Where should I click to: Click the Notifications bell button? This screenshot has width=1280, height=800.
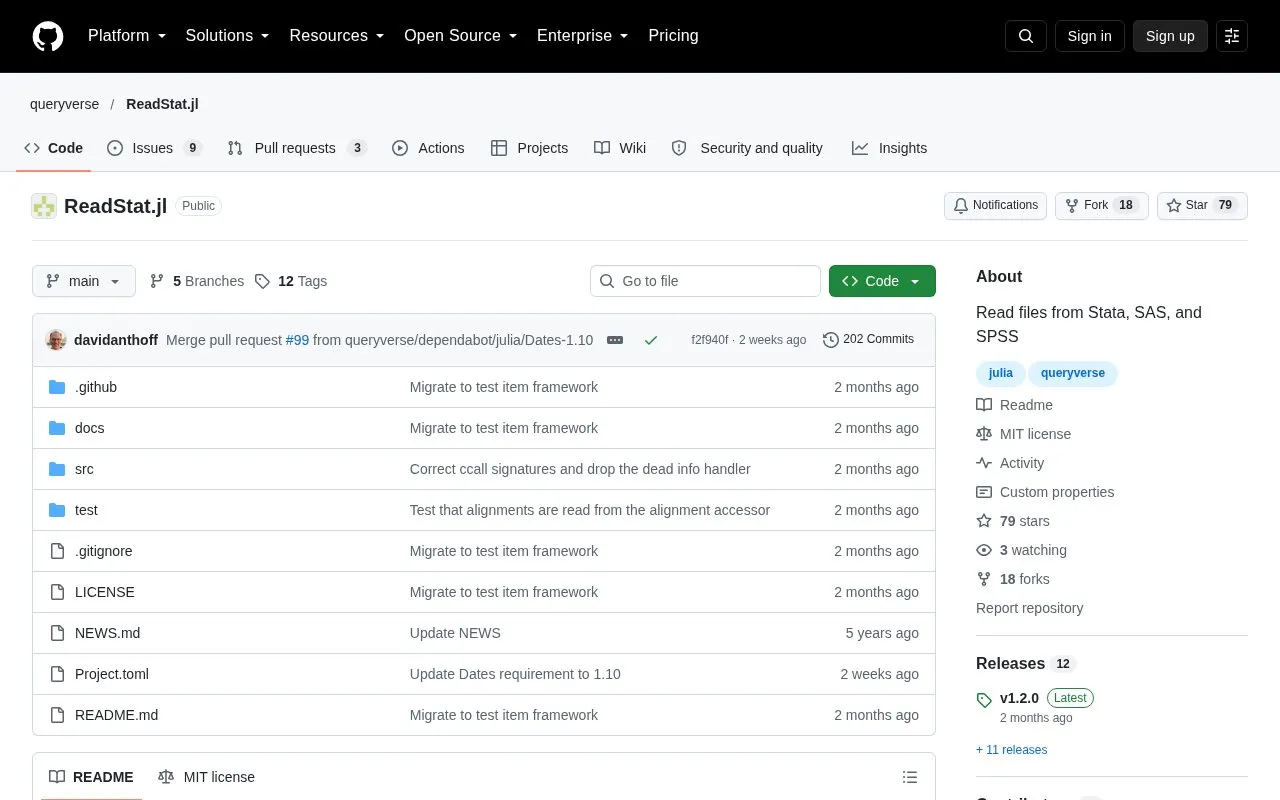[x=995, y=205]
